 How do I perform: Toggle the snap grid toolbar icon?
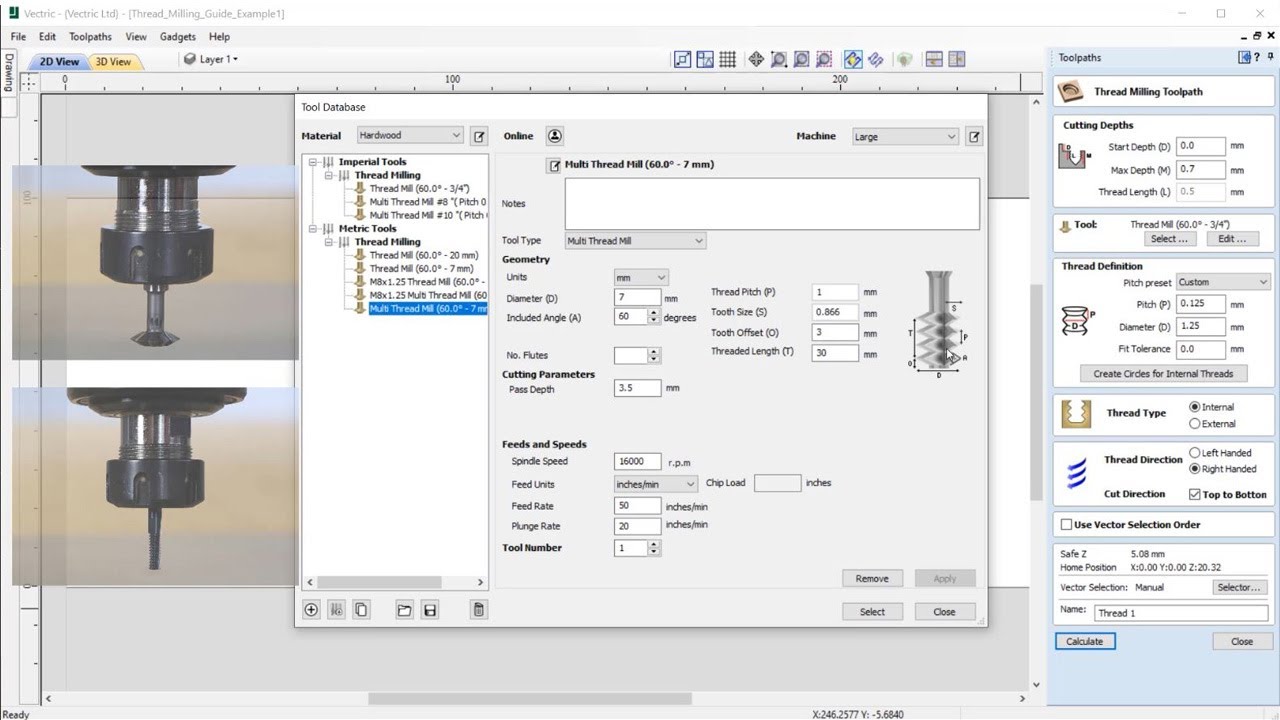tap(727, 60)
